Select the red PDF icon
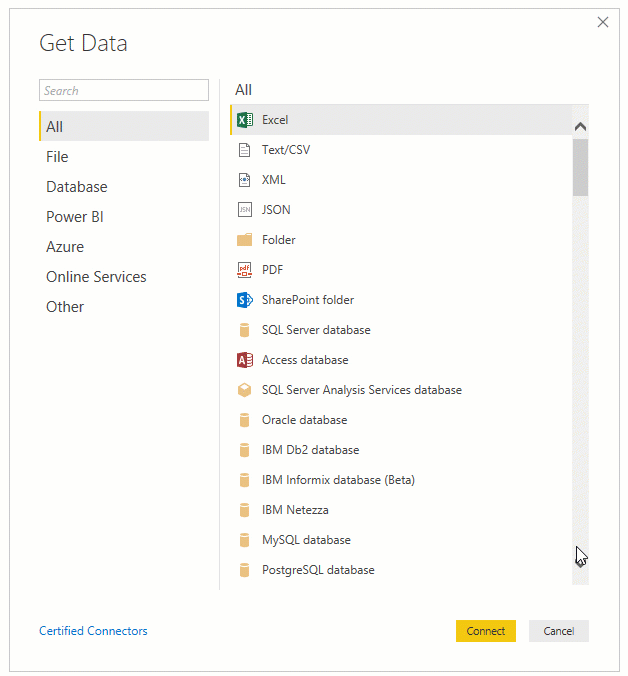 click(244, 270)
